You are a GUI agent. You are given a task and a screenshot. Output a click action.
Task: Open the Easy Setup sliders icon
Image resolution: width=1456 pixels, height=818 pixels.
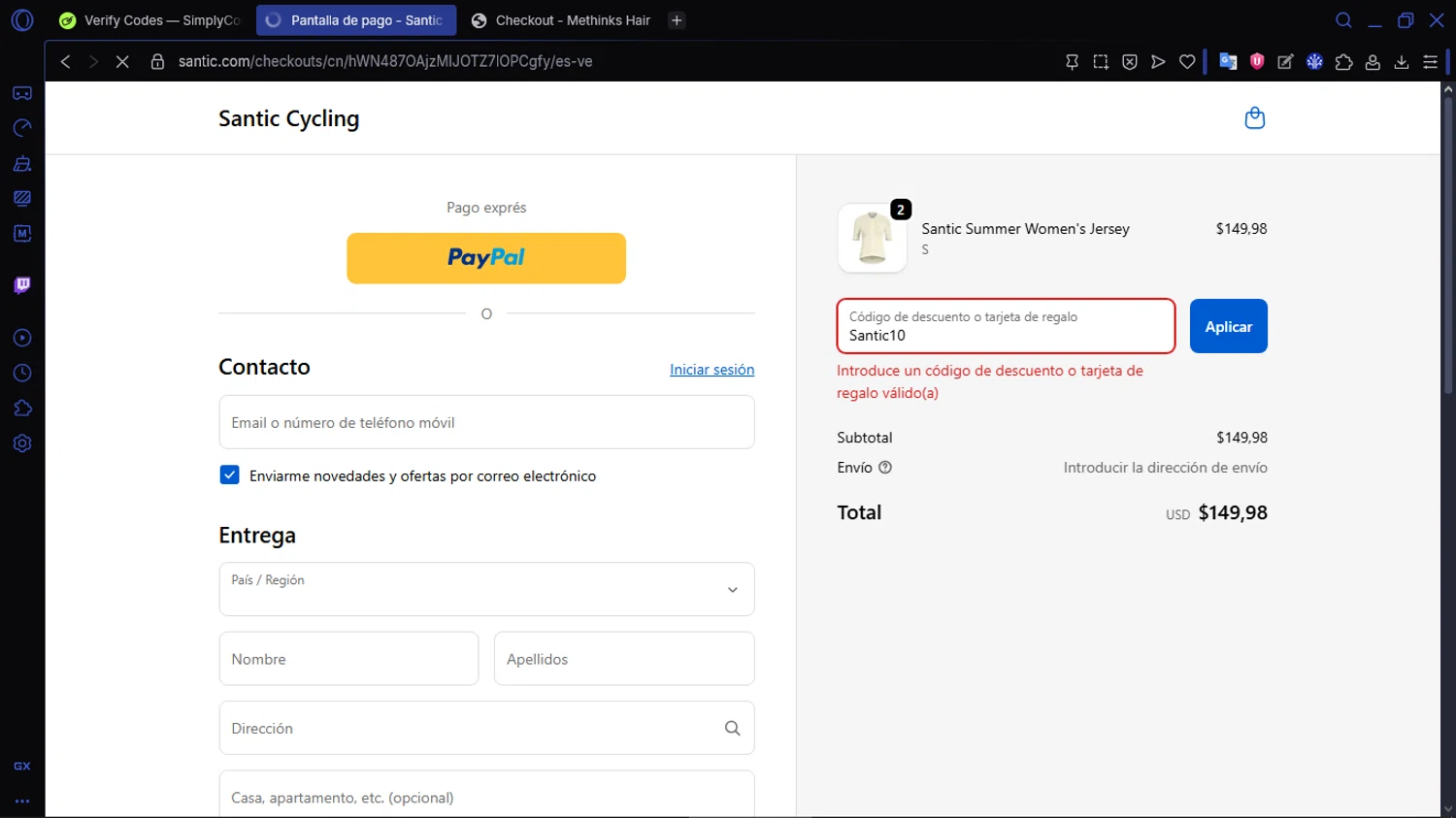tap(1431, 61)
